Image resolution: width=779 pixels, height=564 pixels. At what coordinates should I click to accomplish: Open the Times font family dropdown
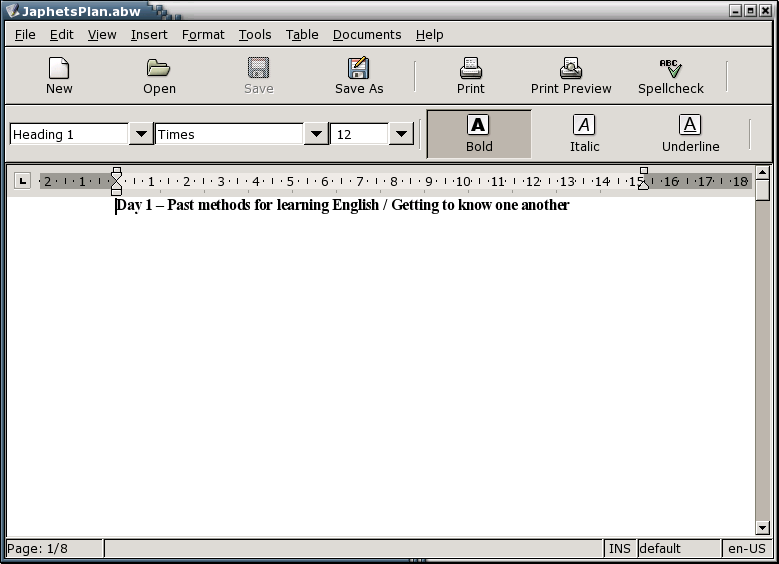tap(316, 134)
